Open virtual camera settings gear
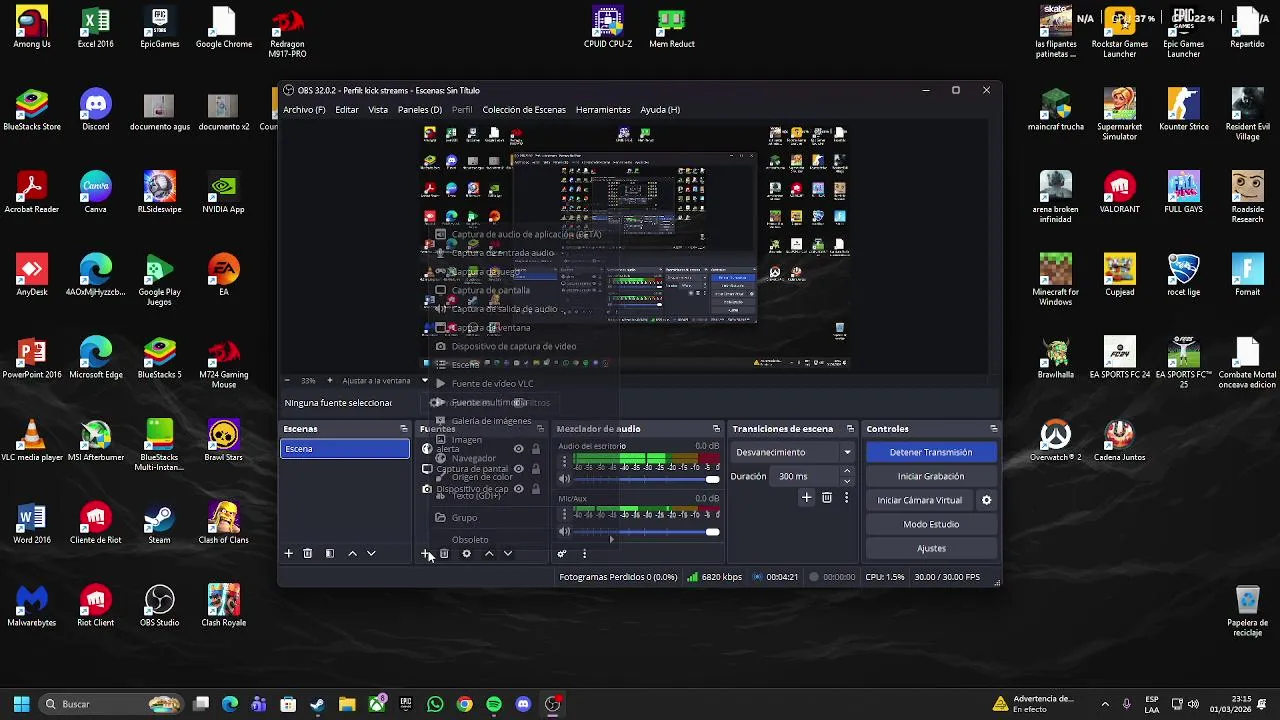 pyautogui.click(x=987, y=500)
